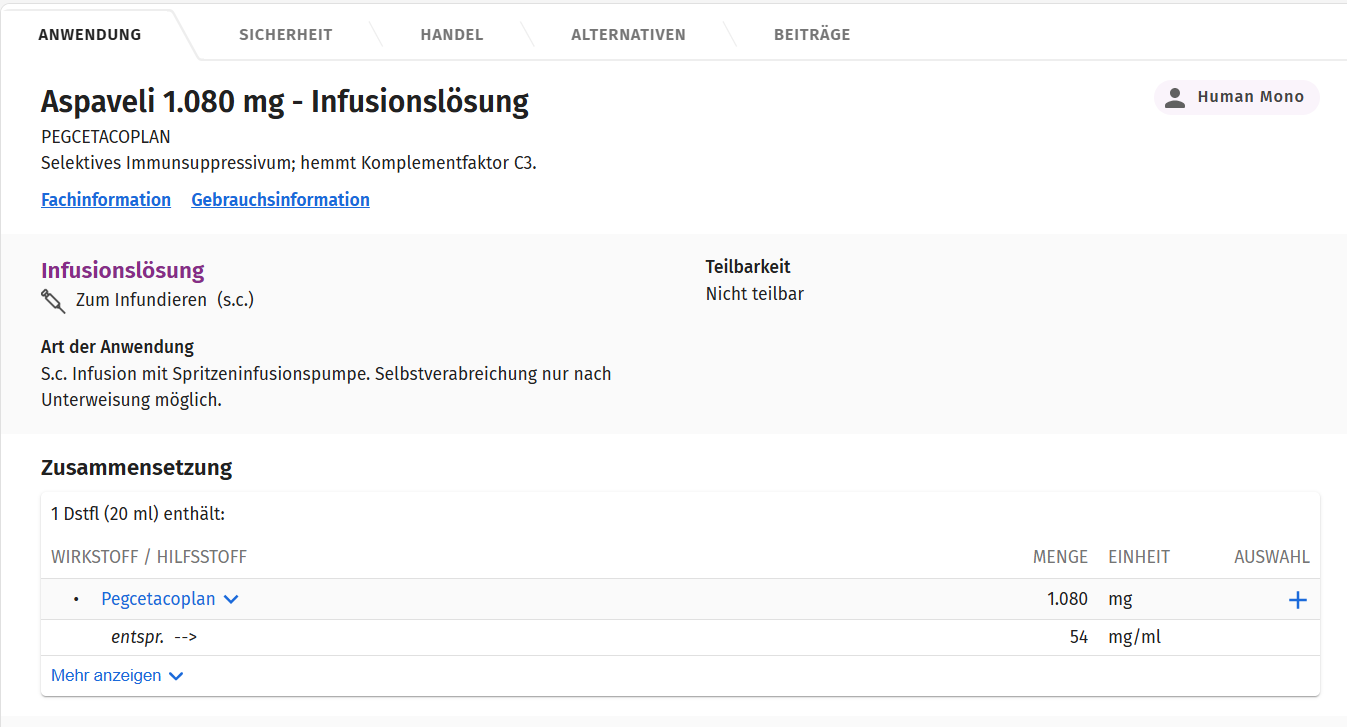This screenshot has height=727, width=1347.
Task: Click the 1 Dstfl (20 ml) enthält text
Action: click(x=138, y=515)
